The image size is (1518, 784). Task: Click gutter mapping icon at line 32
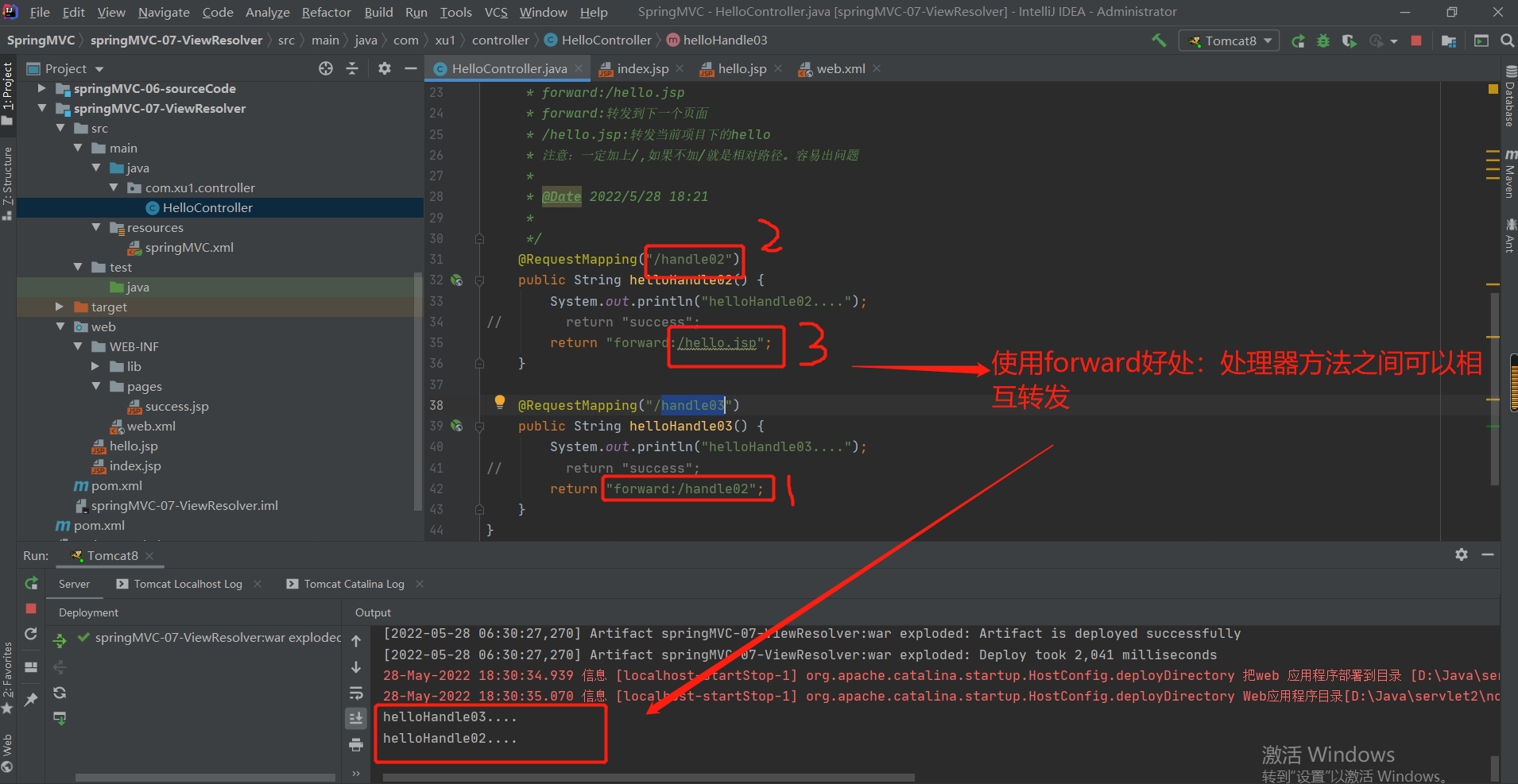457,280
